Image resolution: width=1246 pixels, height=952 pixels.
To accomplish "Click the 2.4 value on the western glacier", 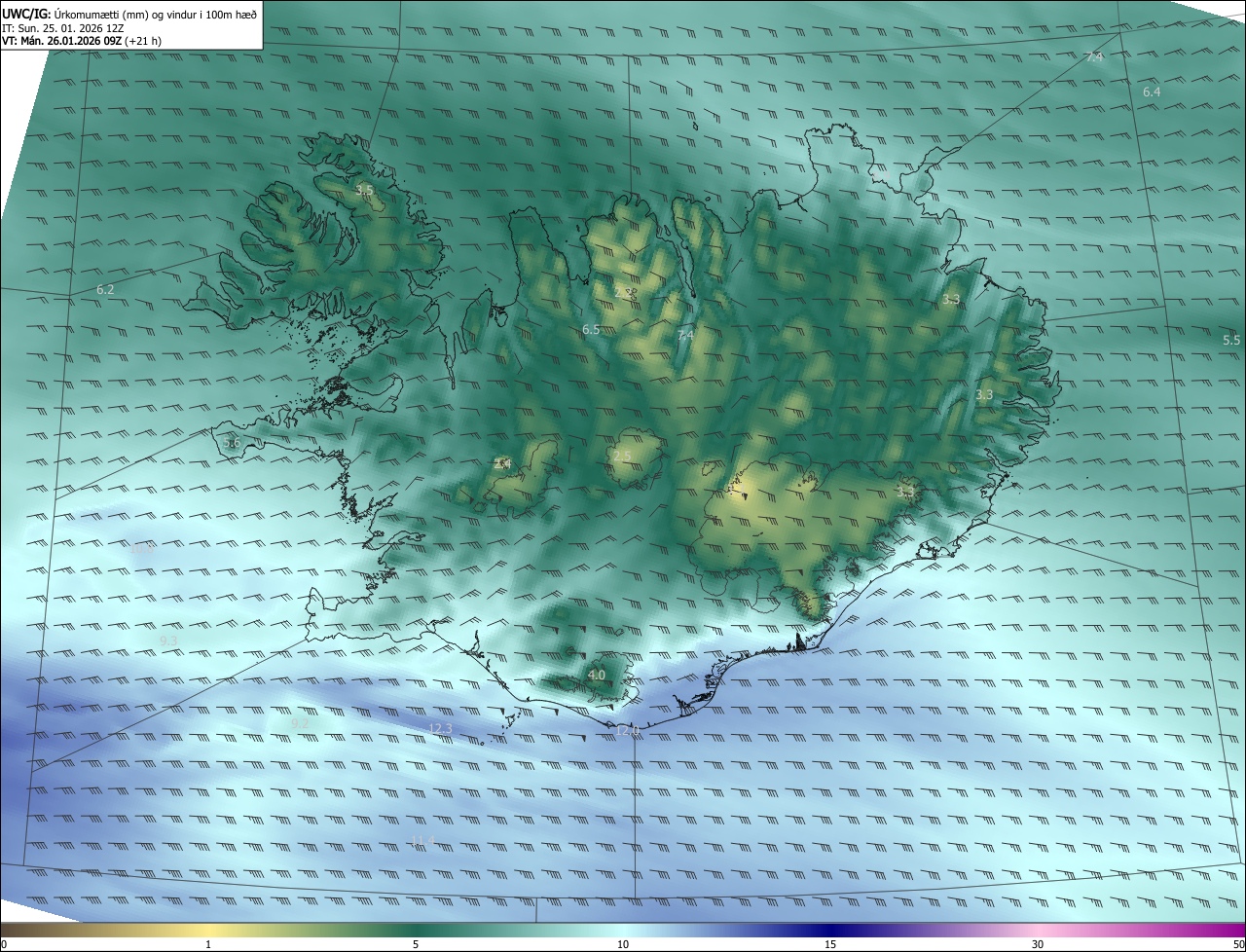I will [x=502, y=464].
